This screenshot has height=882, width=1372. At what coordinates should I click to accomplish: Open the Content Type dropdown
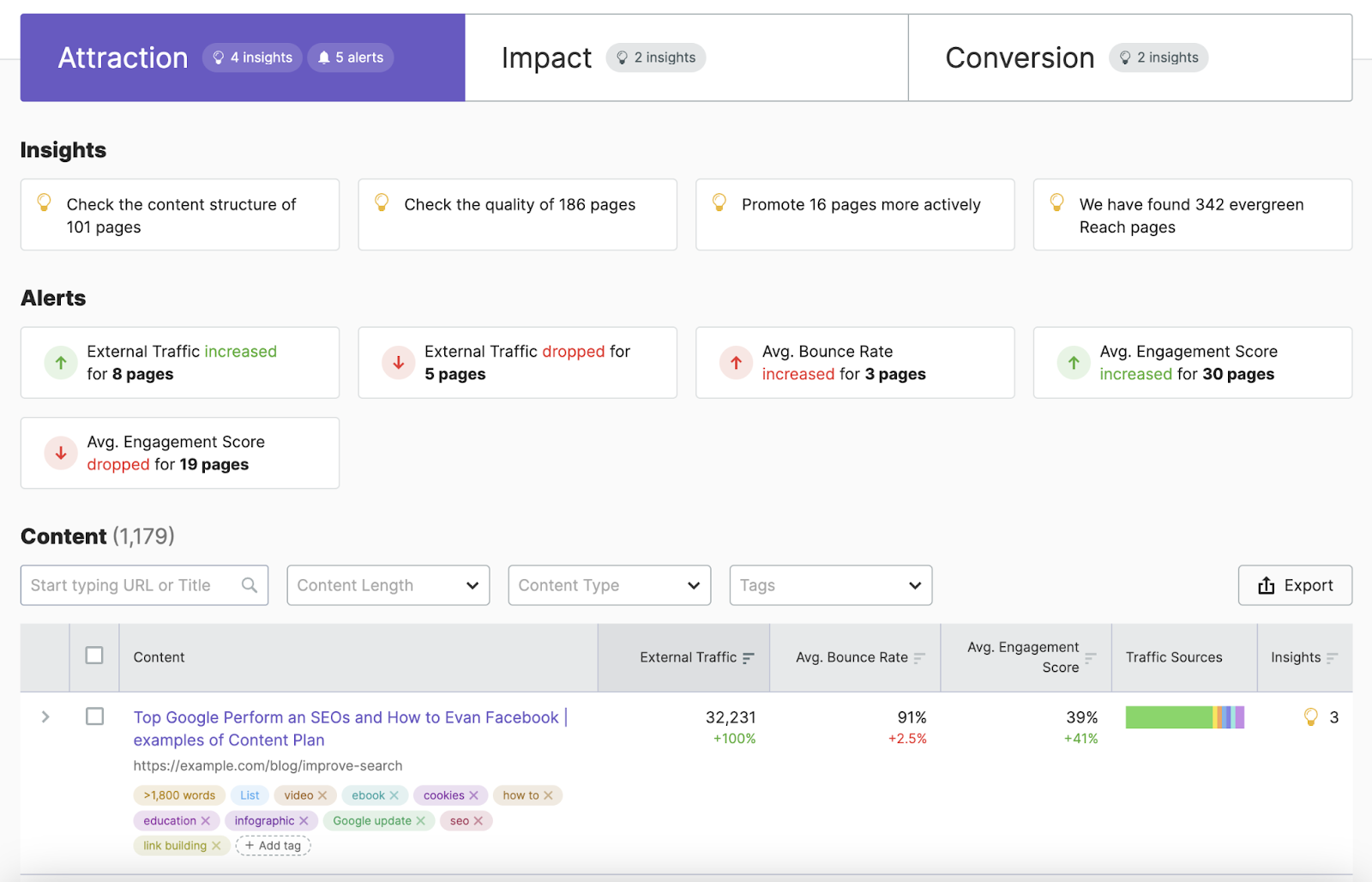[x=609, y=585]
